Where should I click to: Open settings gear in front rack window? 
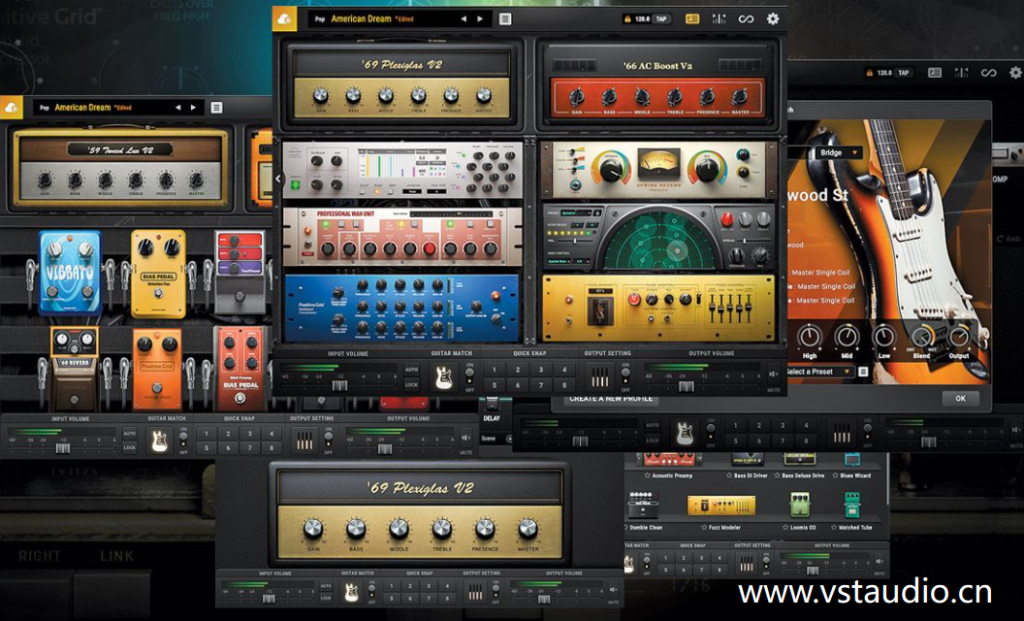(x=773, y=19)
